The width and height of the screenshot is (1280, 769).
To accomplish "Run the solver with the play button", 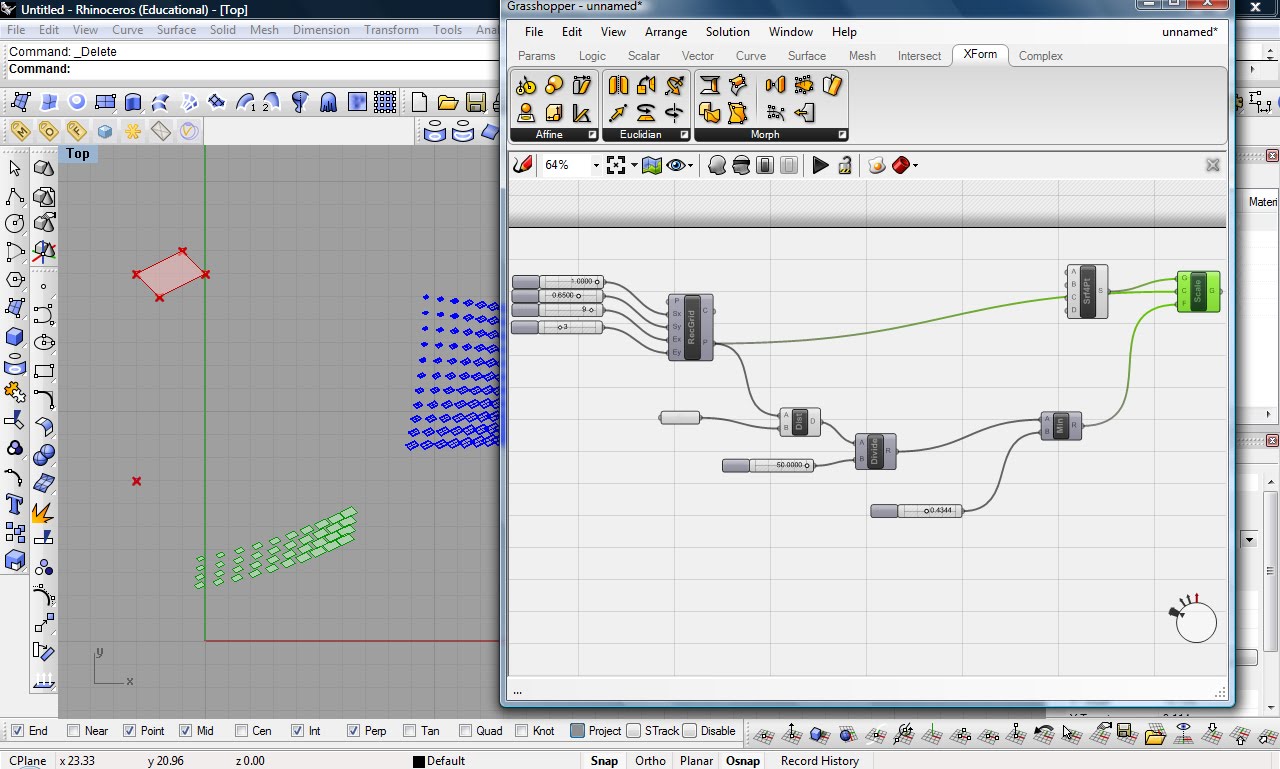I will click(819, 165).
